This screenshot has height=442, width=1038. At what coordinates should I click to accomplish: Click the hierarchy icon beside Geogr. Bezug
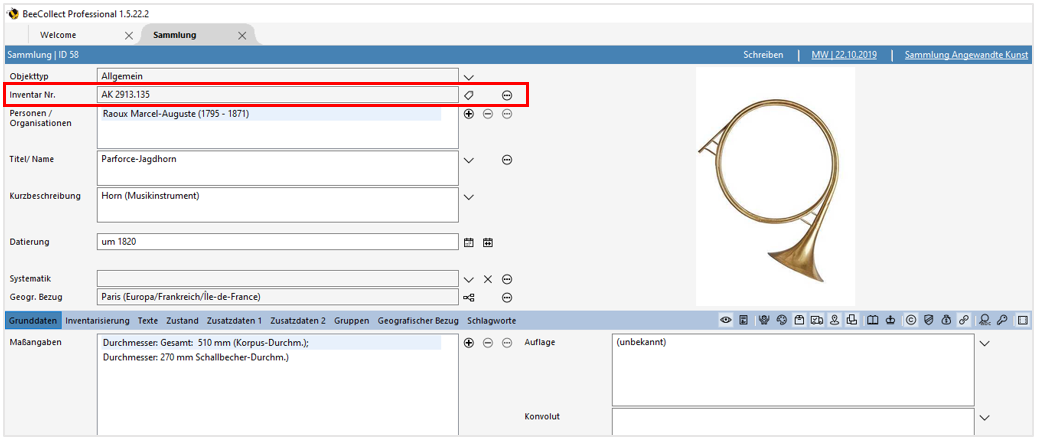pyautogui.click(x=469, y=297)
